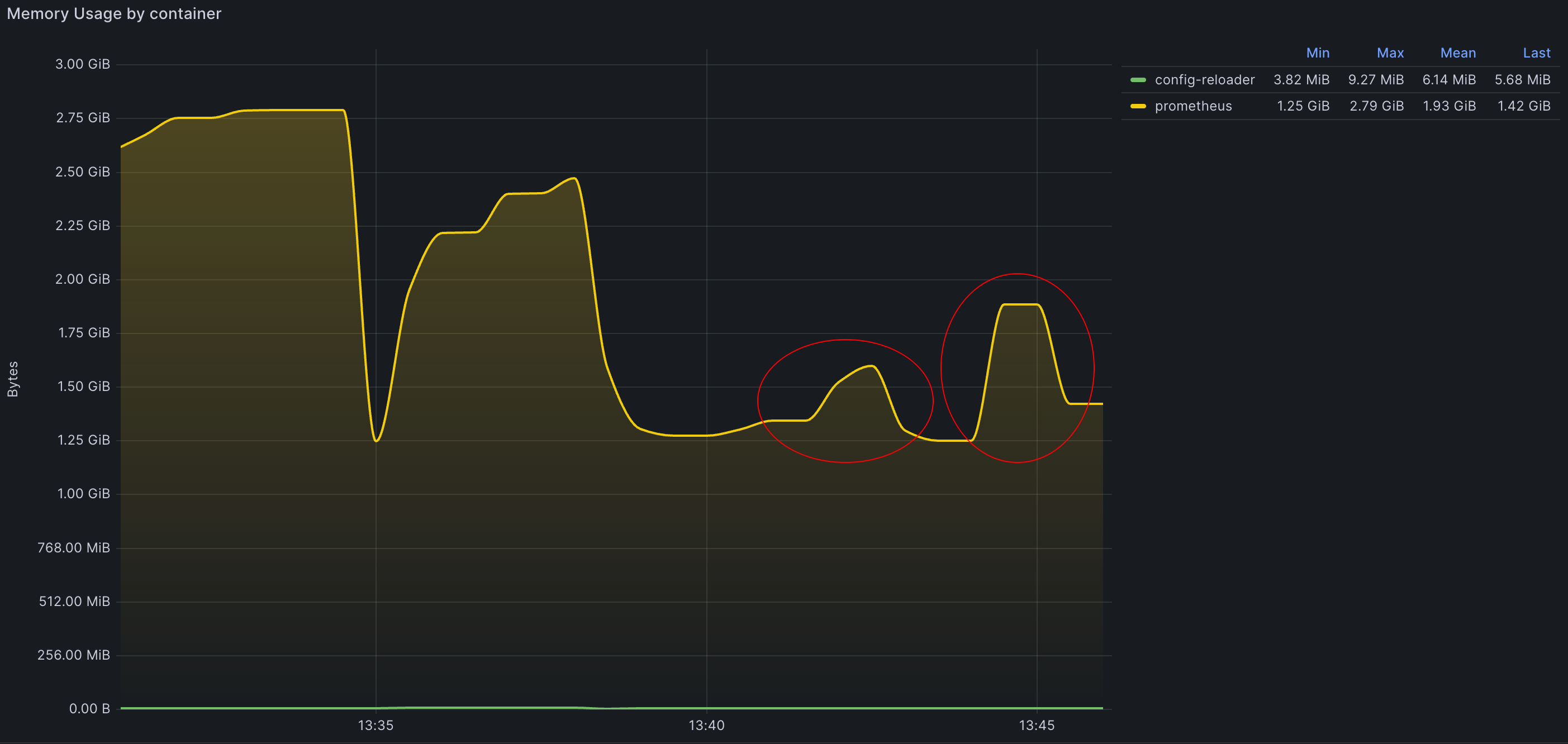The width and height of the screenshot is (1568, 744).
Task: Toggle visibility of the config-reloader series
Action: tap(1204, 80)
